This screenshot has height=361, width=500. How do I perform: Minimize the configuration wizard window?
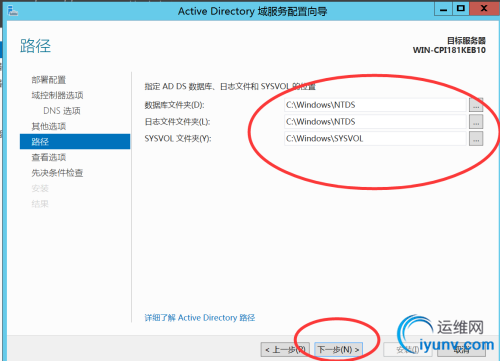443,9
